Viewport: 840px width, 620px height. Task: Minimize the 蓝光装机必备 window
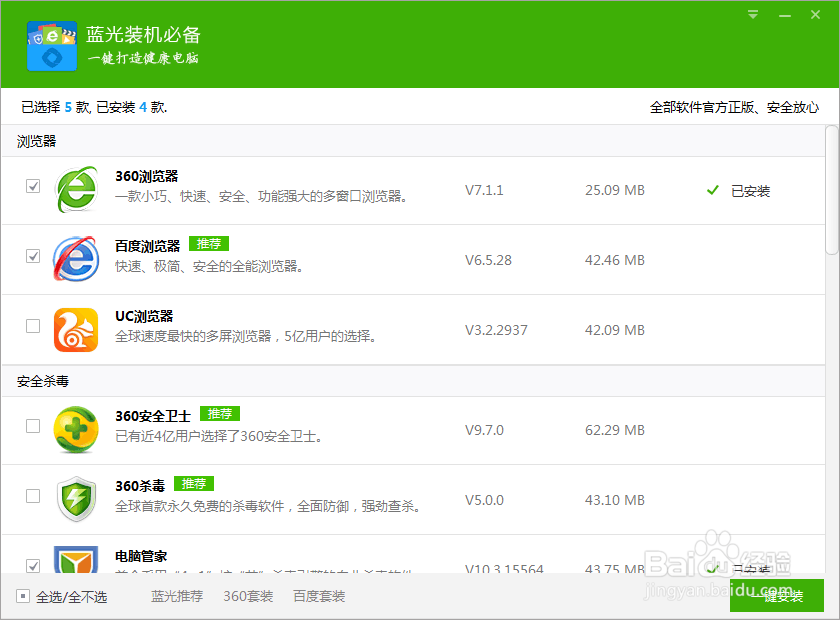785,16
